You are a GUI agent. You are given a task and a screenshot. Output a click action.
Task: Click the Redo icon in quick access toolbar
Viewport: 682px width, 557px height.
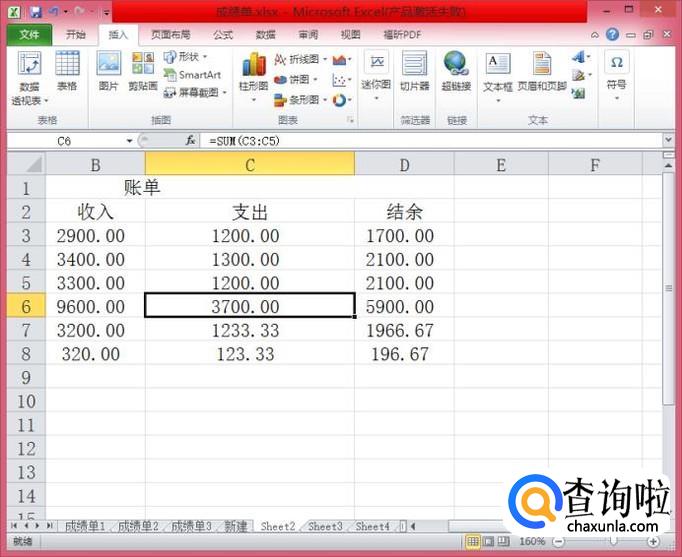(80, 12)
